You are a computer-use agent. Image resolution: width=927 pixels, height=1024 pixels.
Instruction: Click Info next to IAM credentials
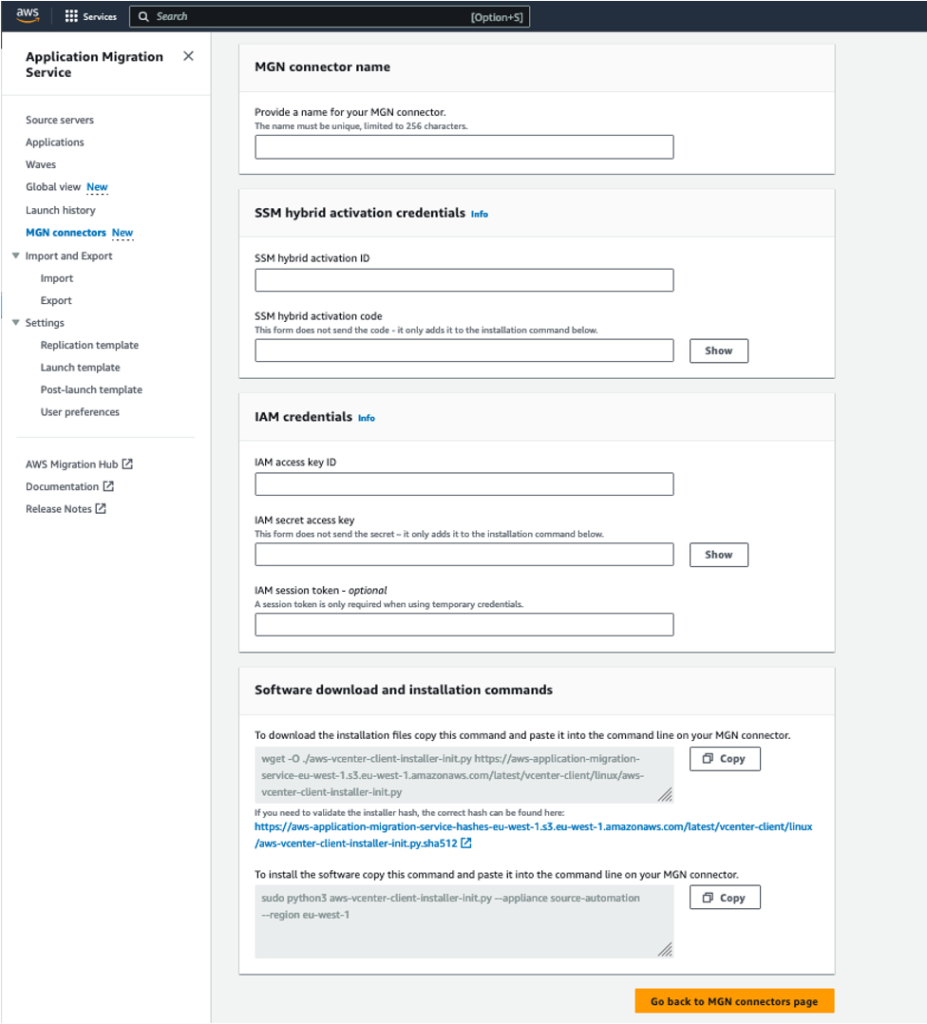pos(366,417)
